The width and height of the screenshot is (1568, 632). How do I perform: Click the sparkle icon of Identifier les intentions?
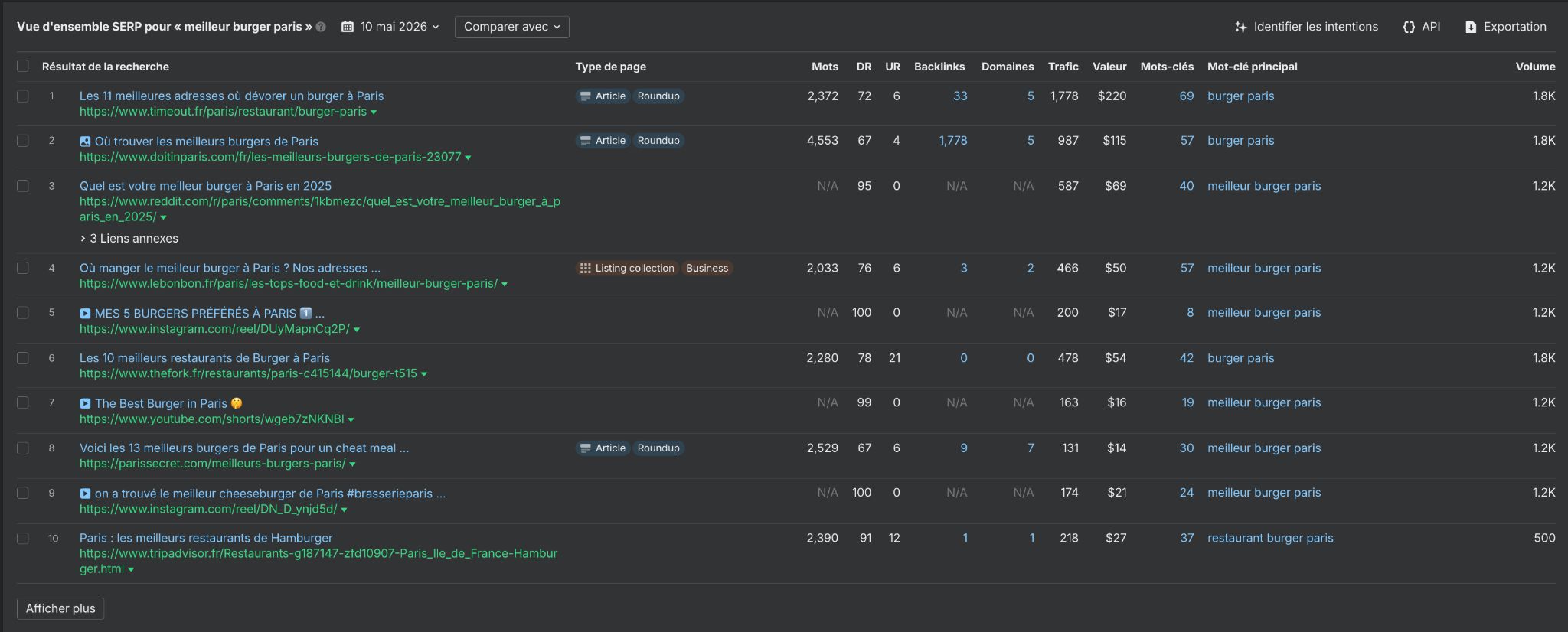coord(1241,27)
